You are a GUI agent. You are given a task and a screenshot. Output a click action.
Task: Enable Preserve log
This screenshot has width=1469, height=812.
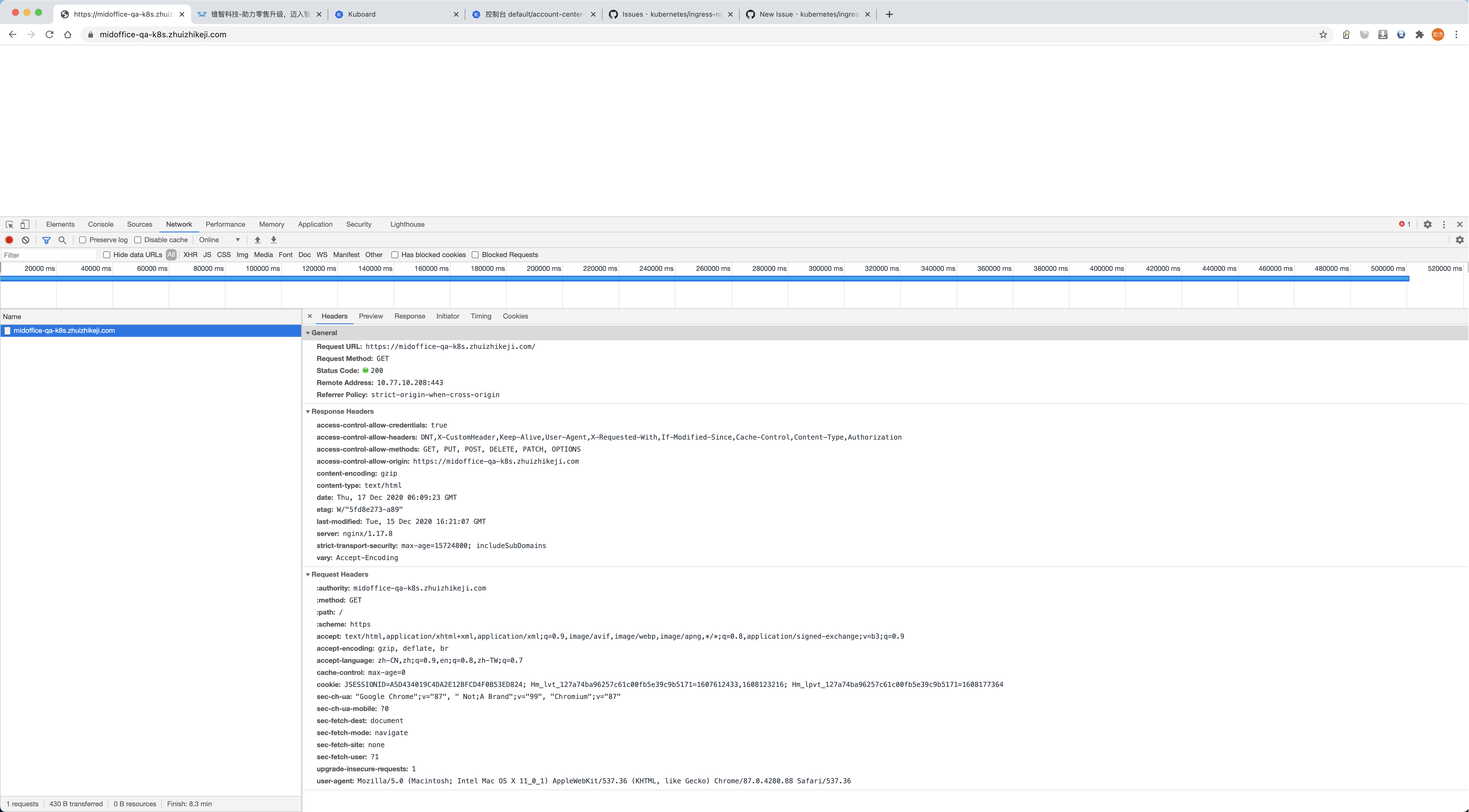tap(83, 240)
